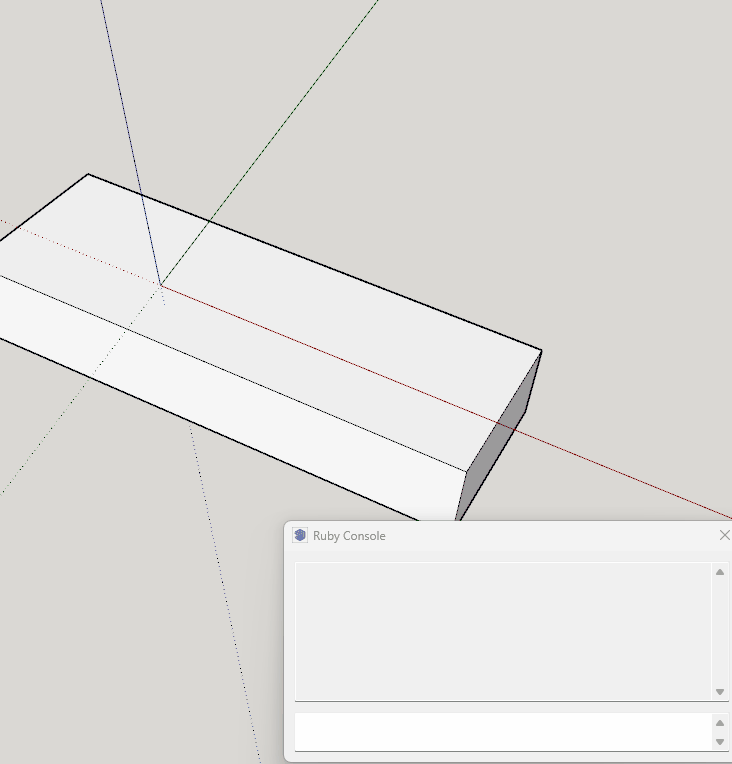The height and width of the screenshot is (764, 732).
Task: Click input field scroll-up arrow
Action: pos(720,723)
